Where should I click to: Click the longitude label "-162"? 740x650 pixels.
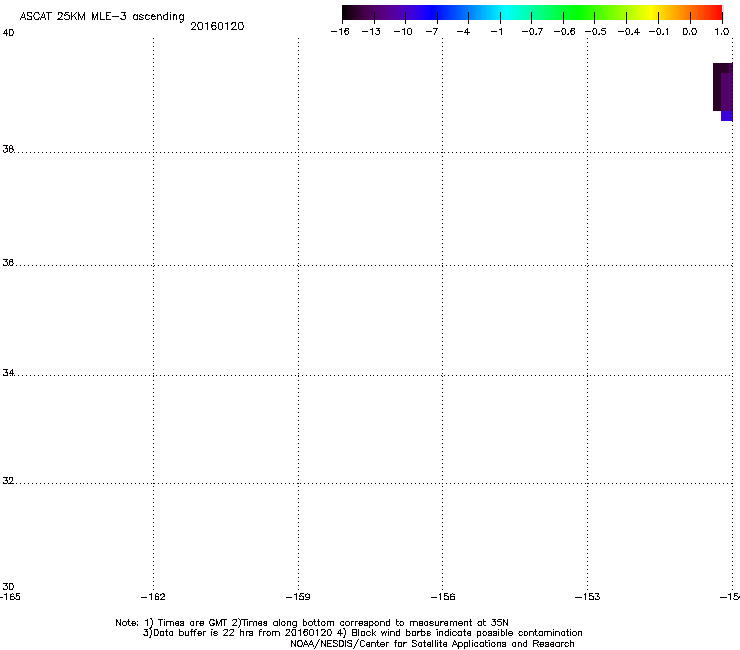[x=153, y=597]
